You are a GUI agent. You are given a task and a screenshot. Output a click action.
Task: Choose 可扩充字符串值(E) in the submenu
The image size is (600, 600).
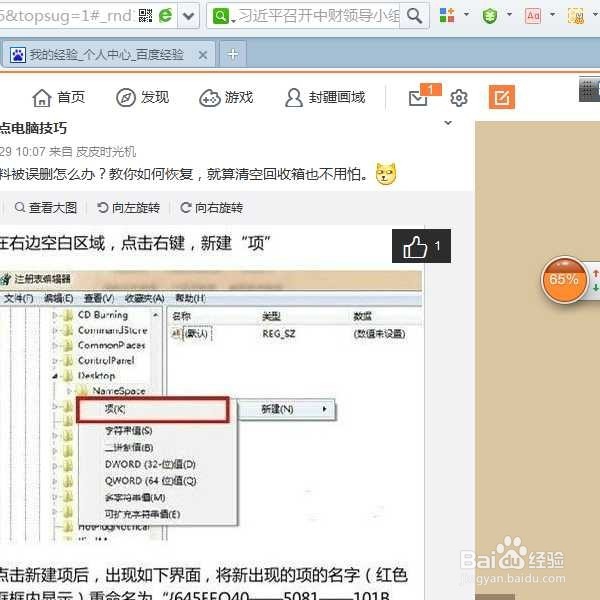tap(142, 514)
